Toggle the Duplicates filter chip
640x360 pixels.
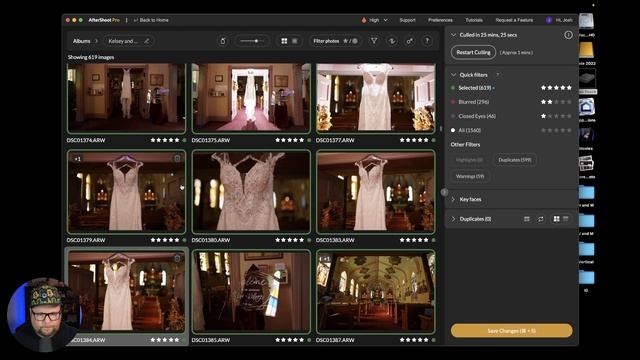pos(515,160)
